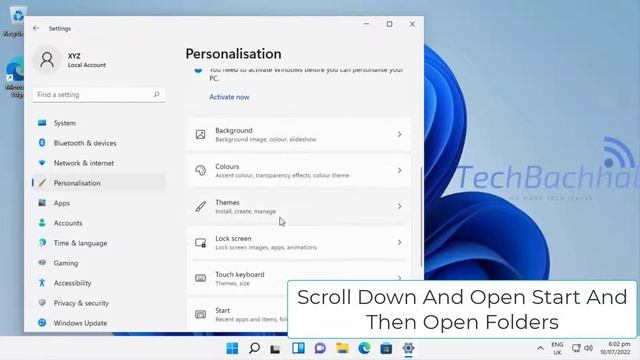
Task: Open Network & internet in sidebar
Action: click(x=99, y=163)
